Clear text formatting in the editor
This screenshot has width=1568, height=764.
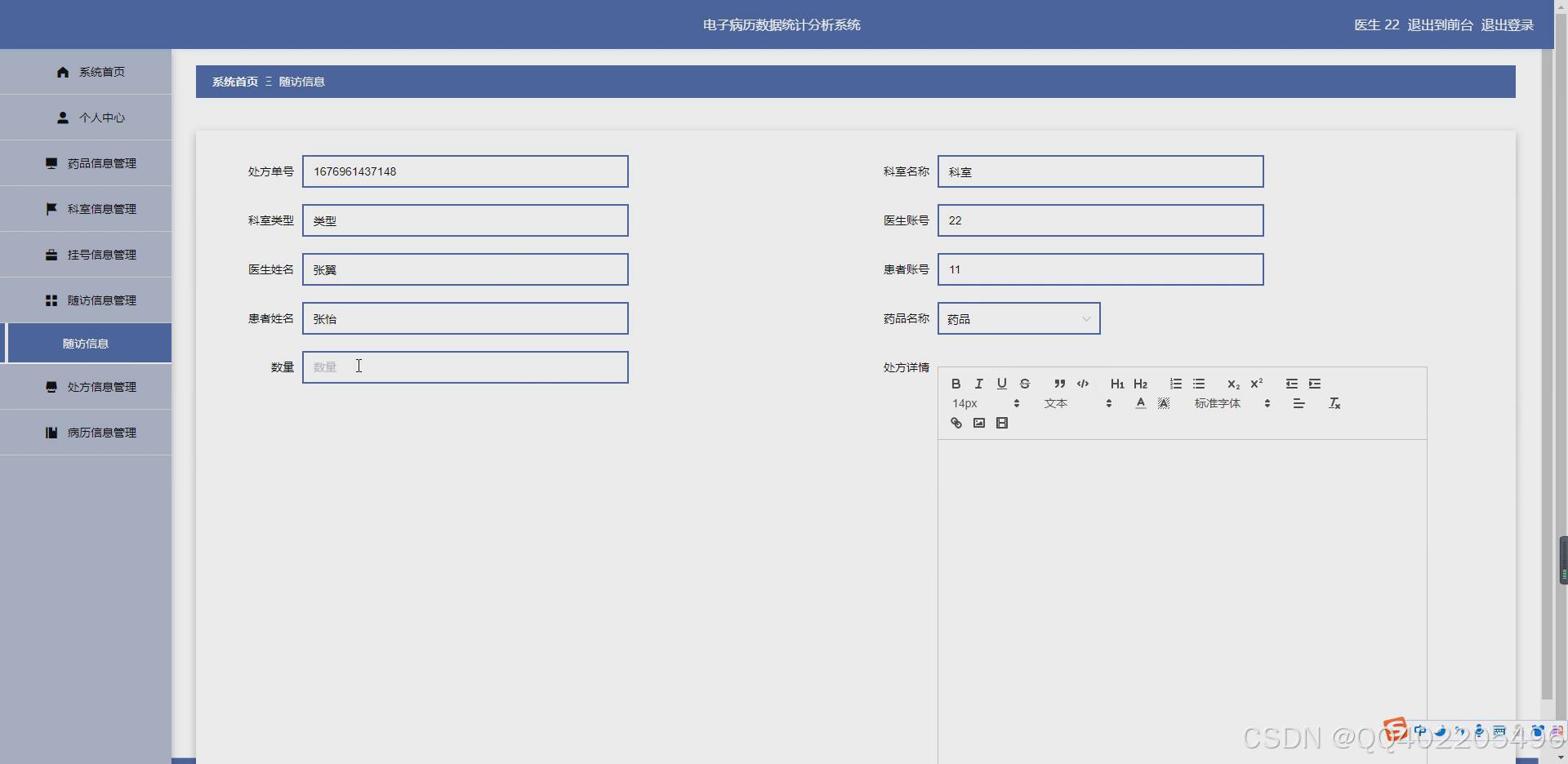click(1334, 403)
